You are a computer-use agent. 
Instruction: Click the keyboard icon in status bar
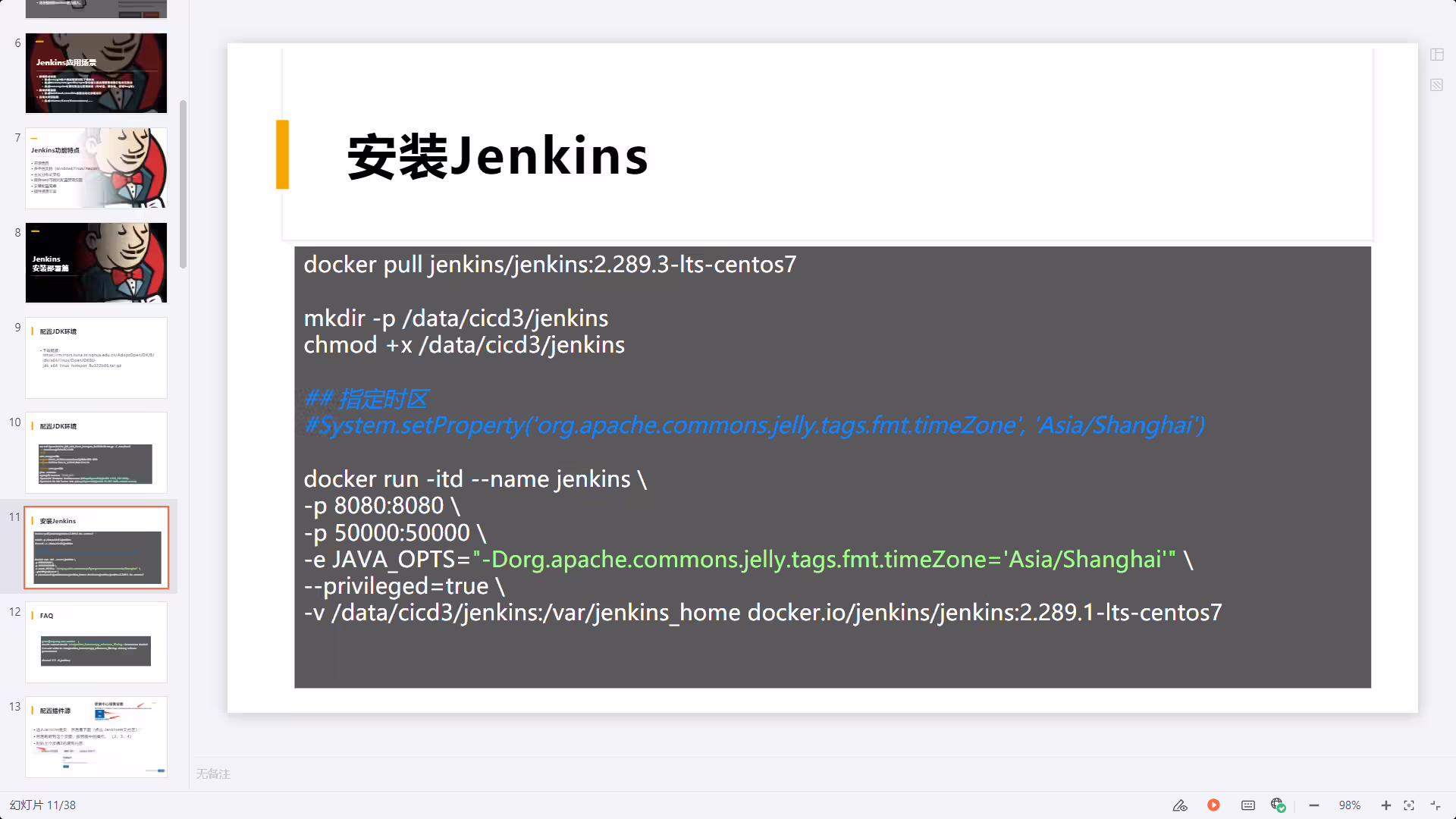1247,805
